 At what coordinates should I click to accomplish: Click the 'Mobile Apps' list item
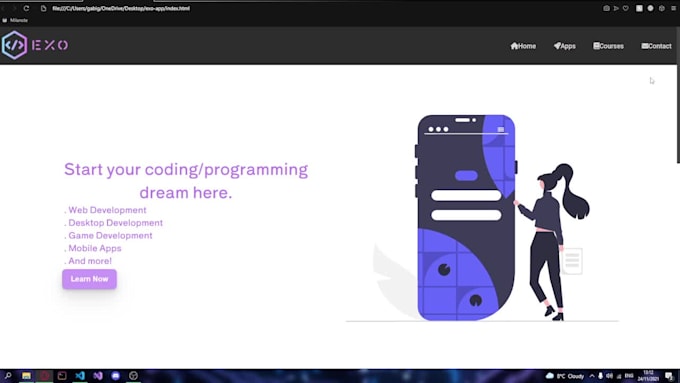click(x=93, y=248)
